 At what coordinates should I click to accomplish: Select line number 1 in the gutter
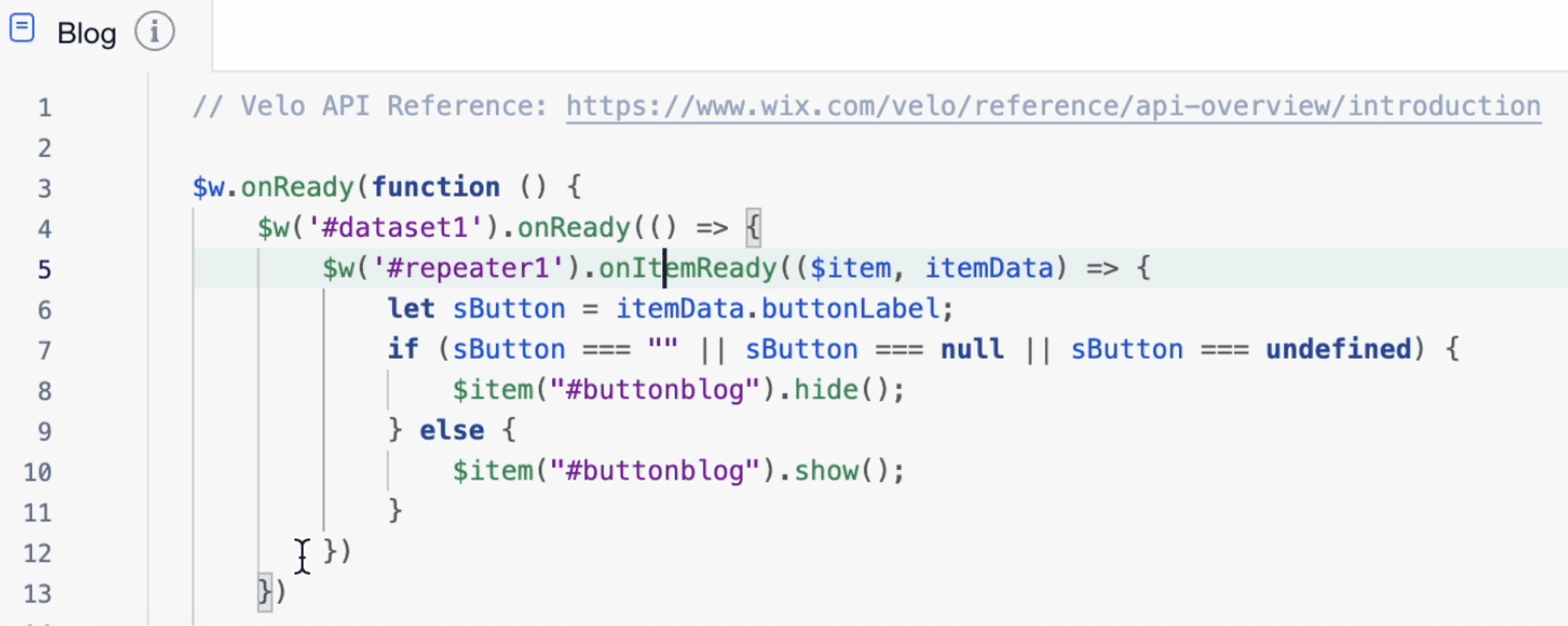coord(44,107)
